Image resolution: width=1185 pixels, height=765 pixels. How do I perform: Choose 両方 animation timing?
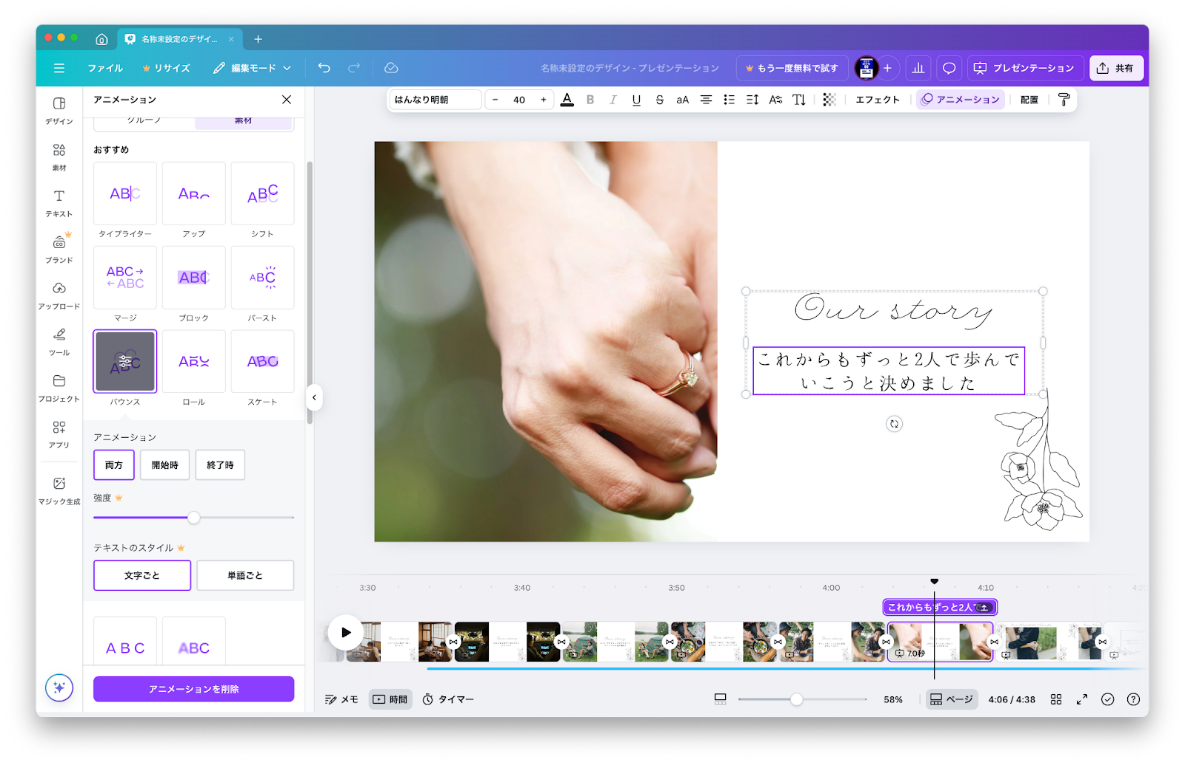pos(114,465)
